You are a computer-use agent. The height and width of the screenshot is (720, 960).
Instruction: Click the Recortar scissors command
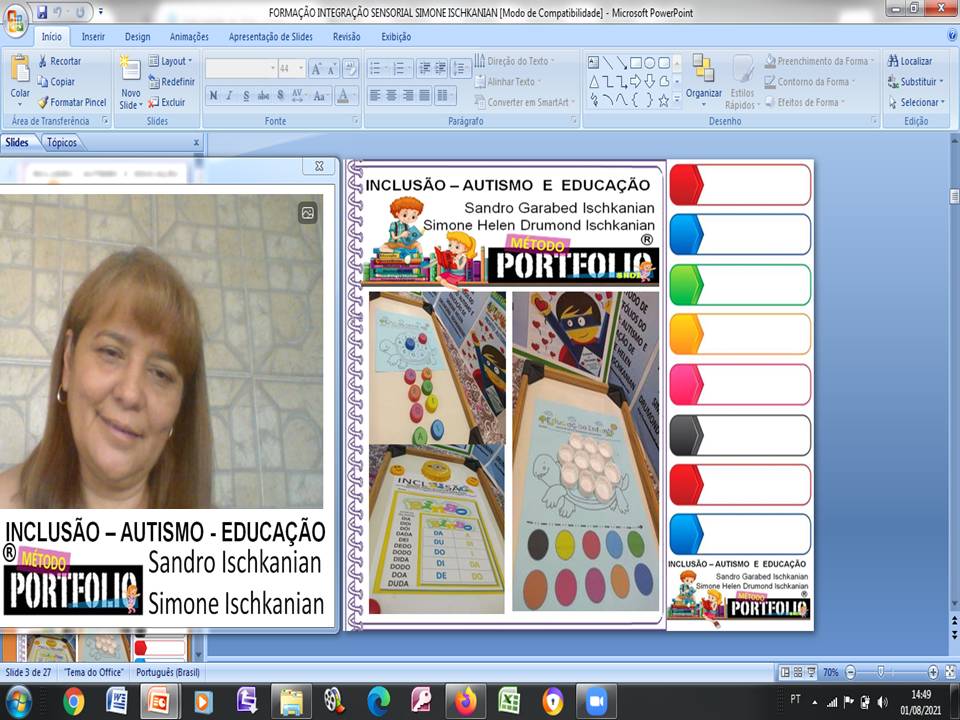click(59, 61)
